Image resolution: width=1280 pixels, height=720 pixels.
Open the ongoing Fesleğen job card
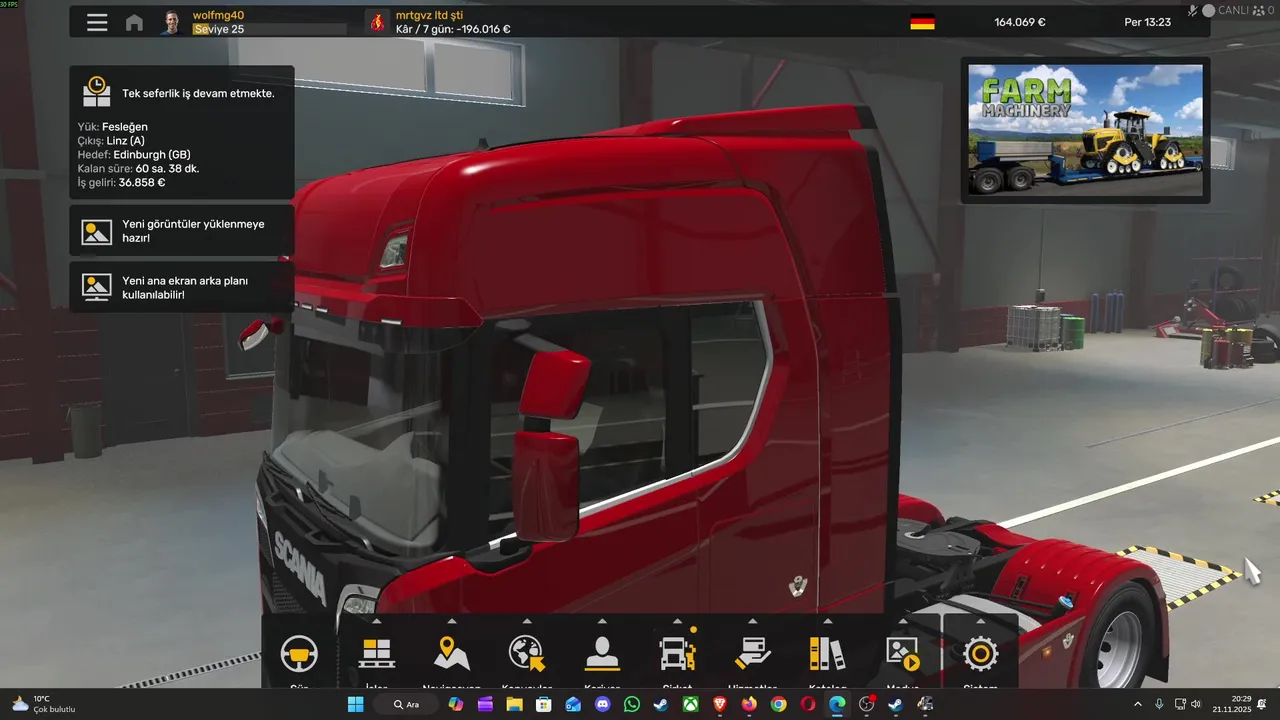point(182,132)
